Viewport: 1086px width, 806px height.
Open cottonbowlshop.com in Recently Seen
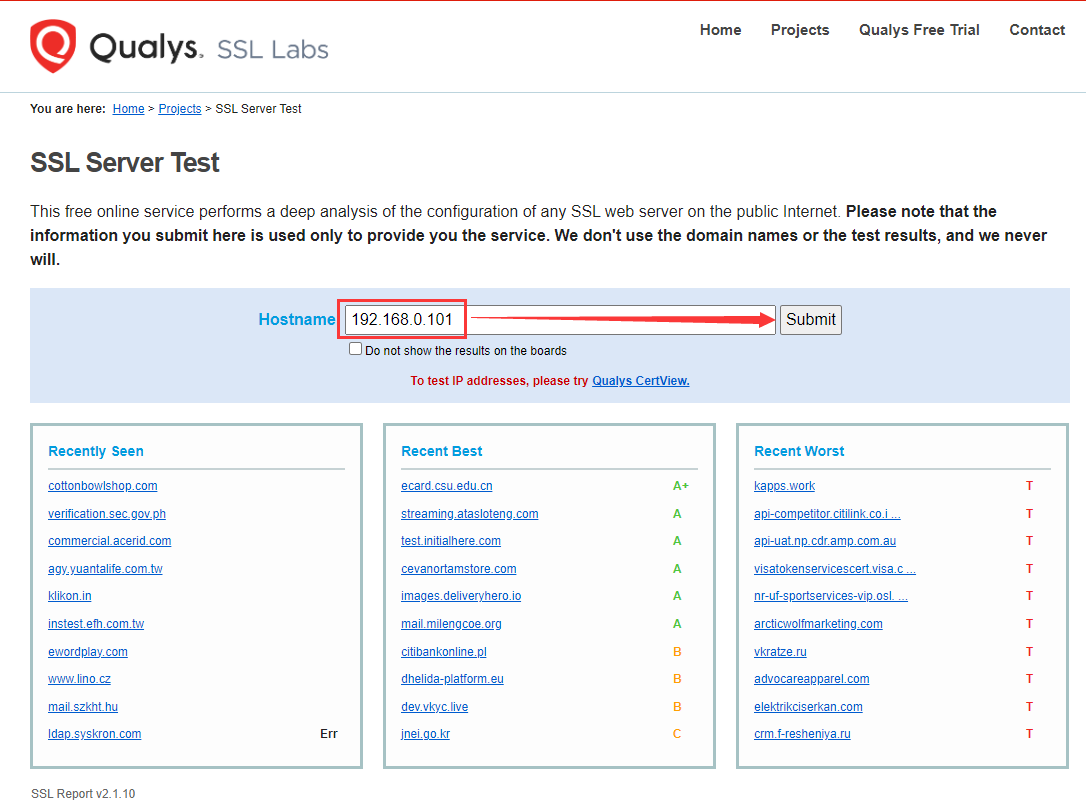(x=103, y=486)
